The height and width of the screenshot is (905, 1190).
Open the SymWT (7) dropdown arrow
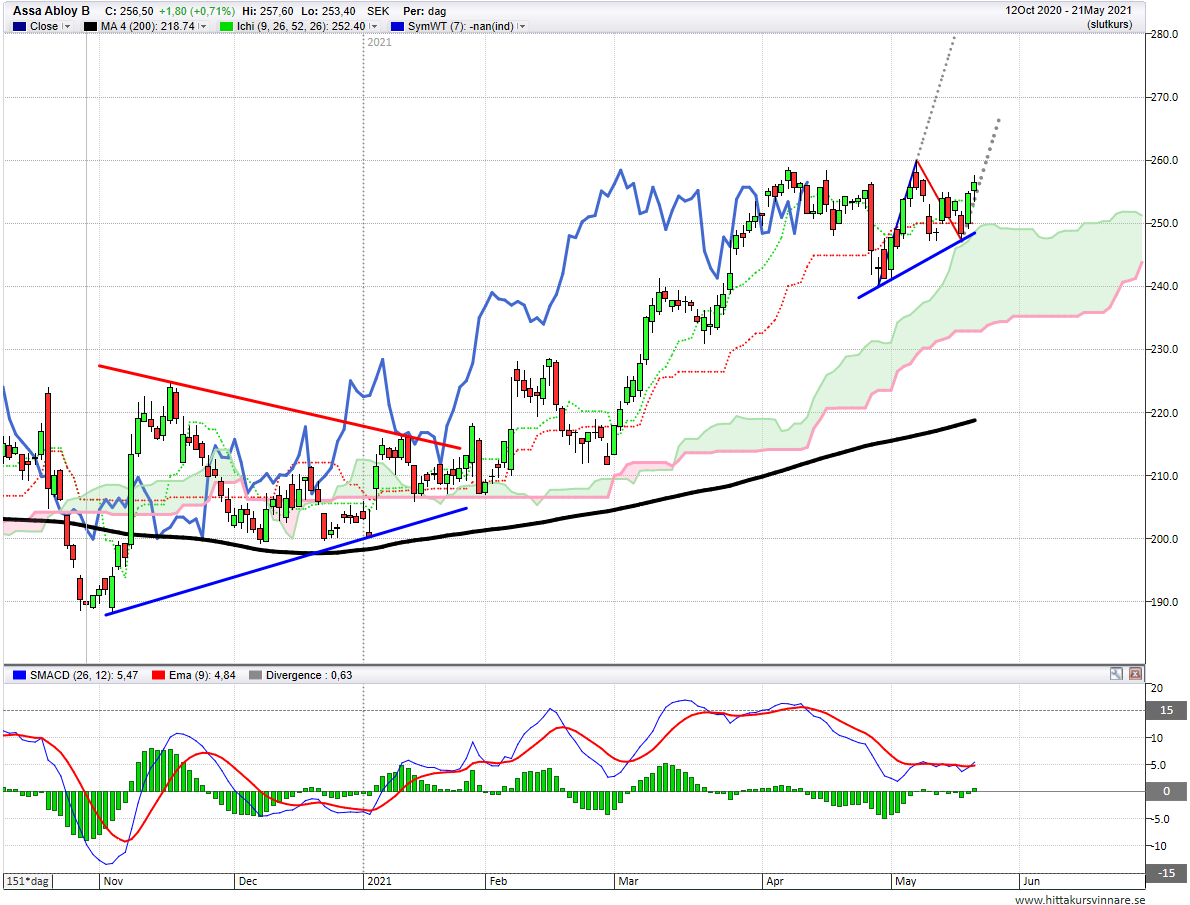tap(521, 27)
